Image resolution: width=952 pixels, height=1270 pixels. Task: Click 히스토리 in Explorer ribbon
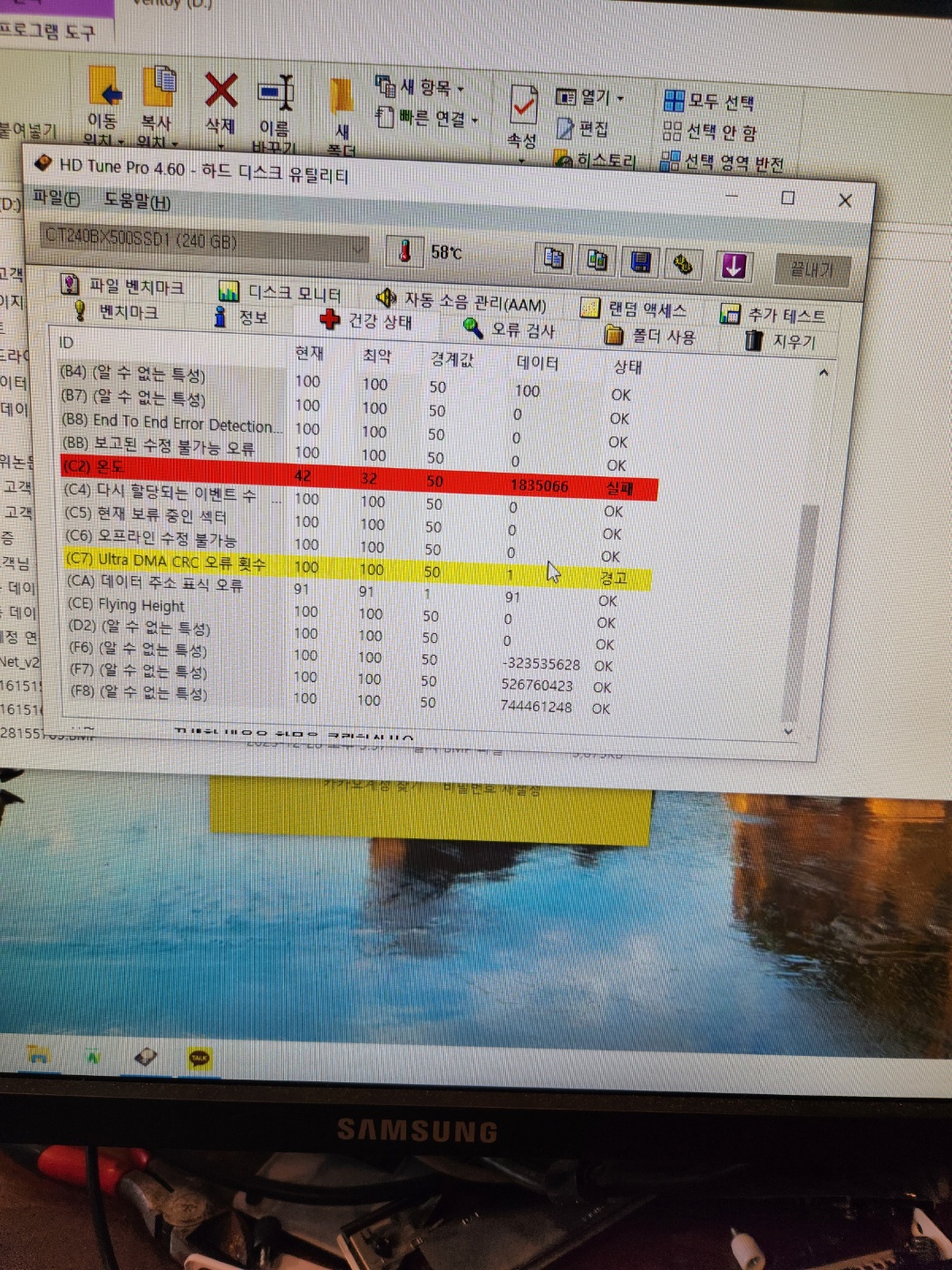pyautogui.click(x=595, y=160)
